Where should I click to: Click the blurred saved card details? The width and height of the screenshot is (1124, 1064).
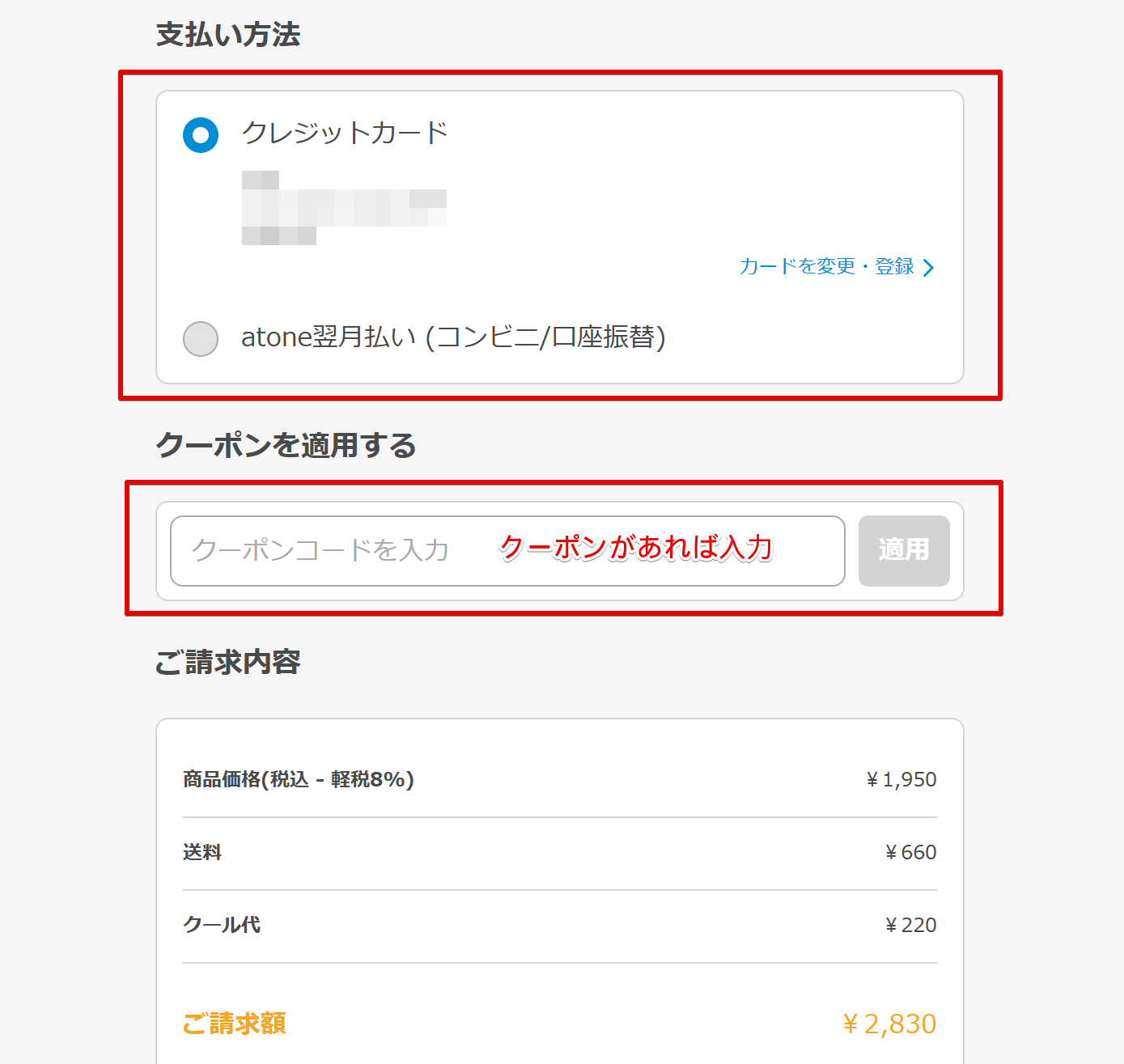click(344, 208)
